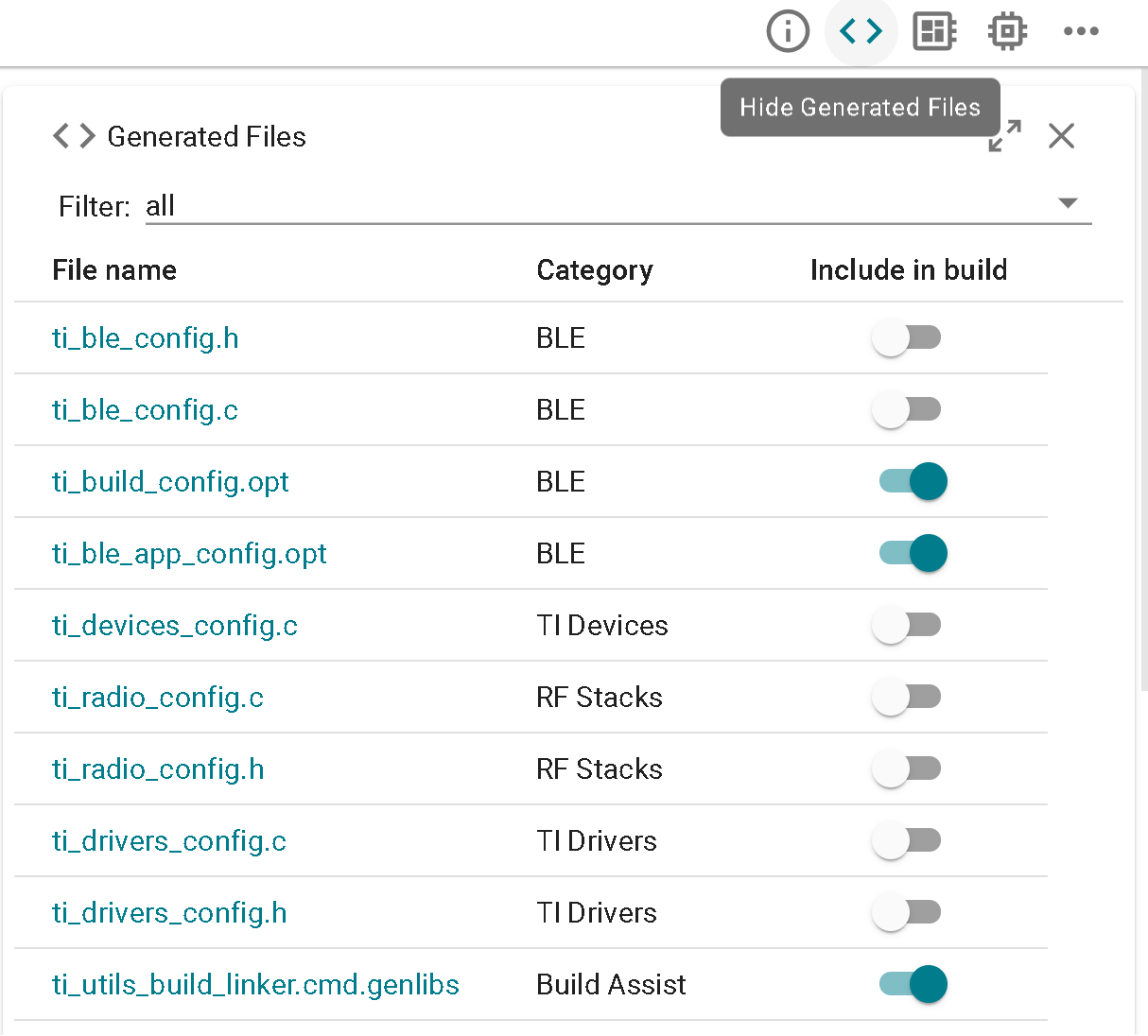Disable ti_build_config.opt include in build
Image resolution: width=1148 pixels, height=1036 pixels.
click(912, 481)
